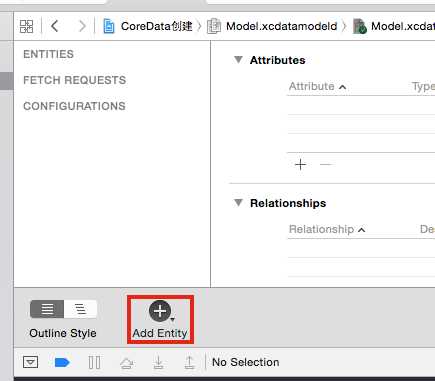Select the CoreData创建 breadcrumb
Viewport: 435px width, 381px height.
pyautogui.click(x=156, y=26)
